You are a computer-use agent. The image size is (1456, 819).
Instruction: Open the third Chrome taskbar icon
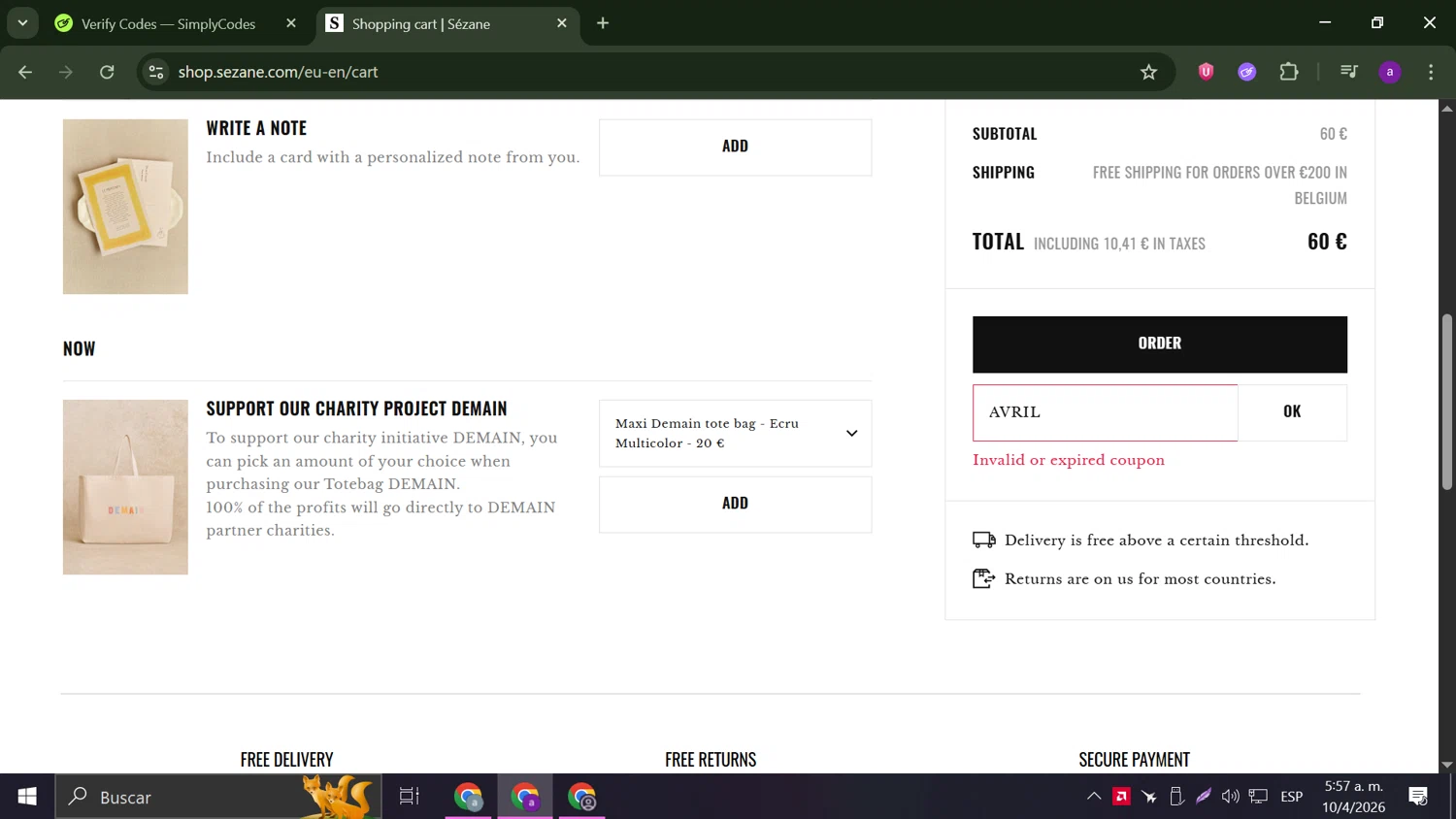click(x=582, y=797)
